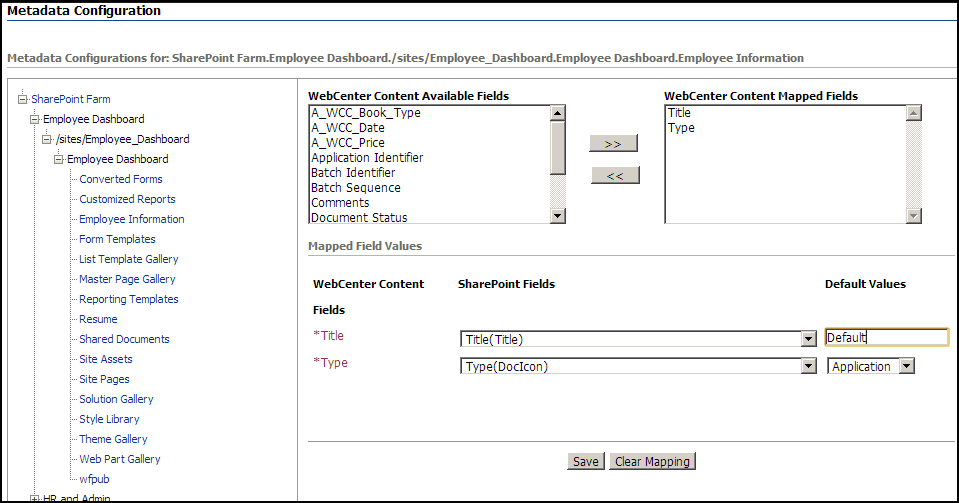Click the Clear Mapping button
This screenshot has width=959, height=503.
[653, 461]
